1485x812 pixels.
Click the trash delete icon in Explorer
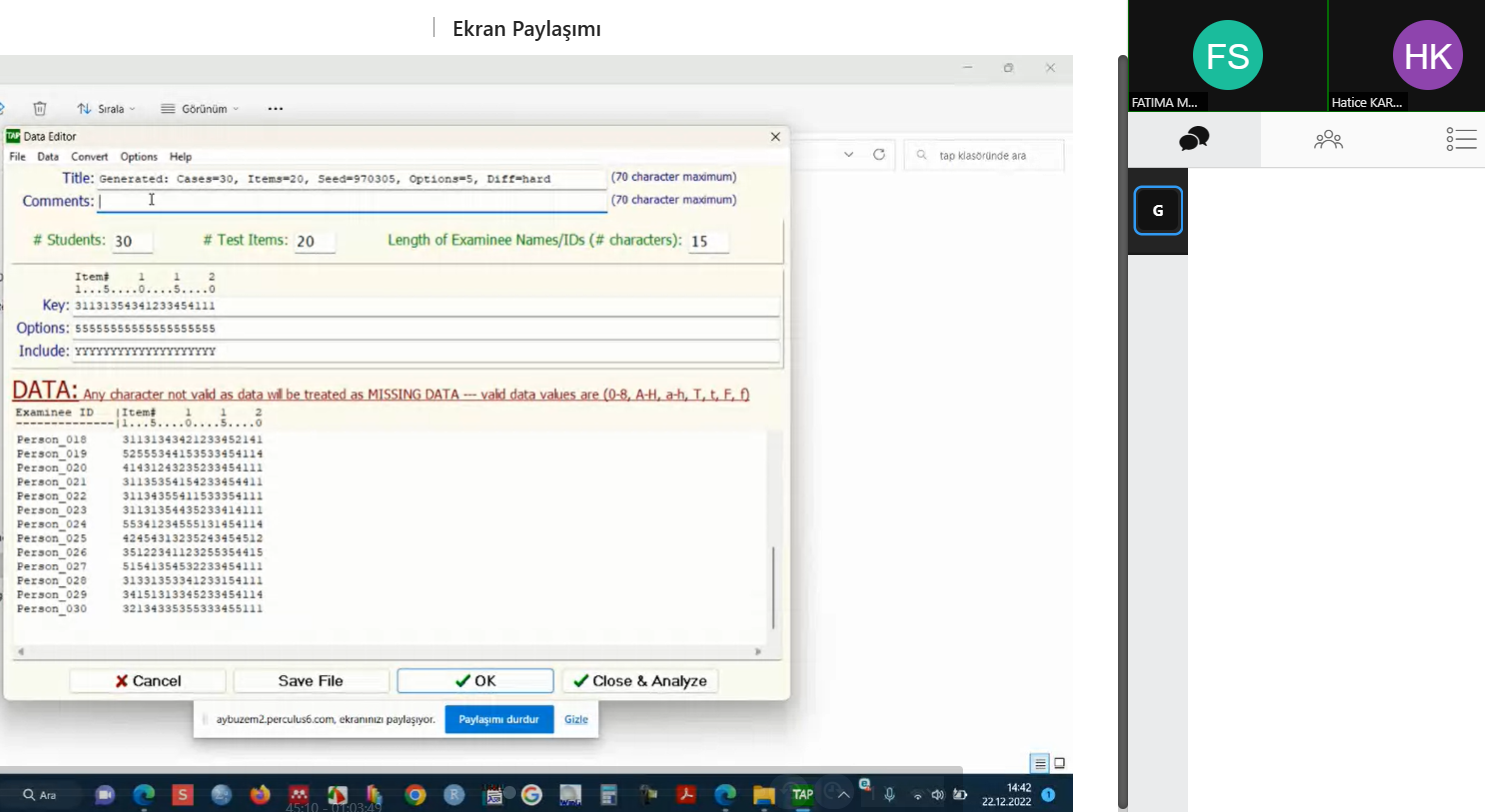[x=40, y=108]
